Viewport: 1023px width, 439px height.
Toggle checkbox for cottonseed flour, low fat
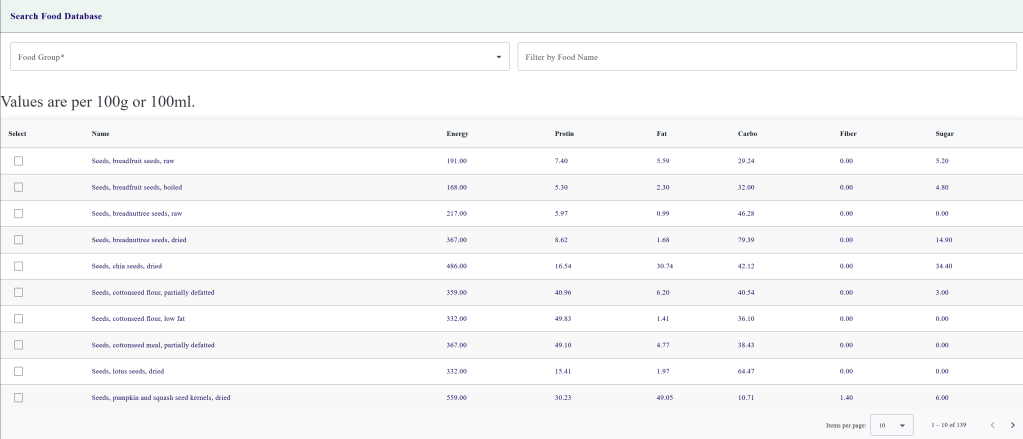pos(18,318)
